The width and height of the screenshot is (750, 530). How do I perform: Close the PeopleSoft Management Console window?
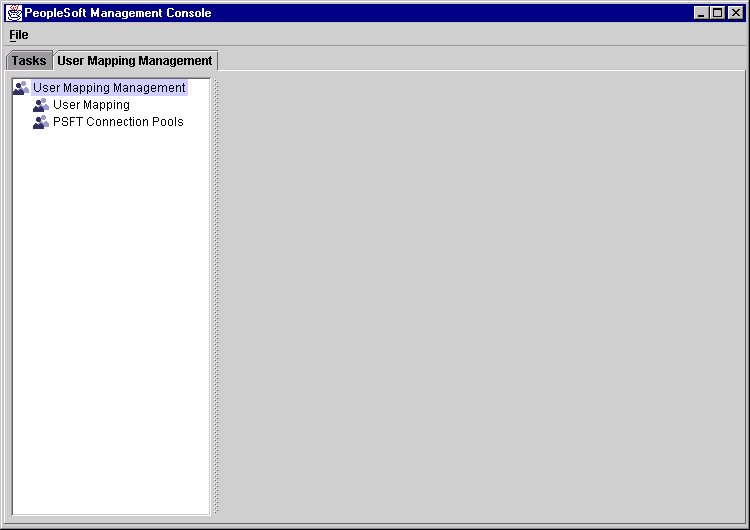(x=735, y=13)
